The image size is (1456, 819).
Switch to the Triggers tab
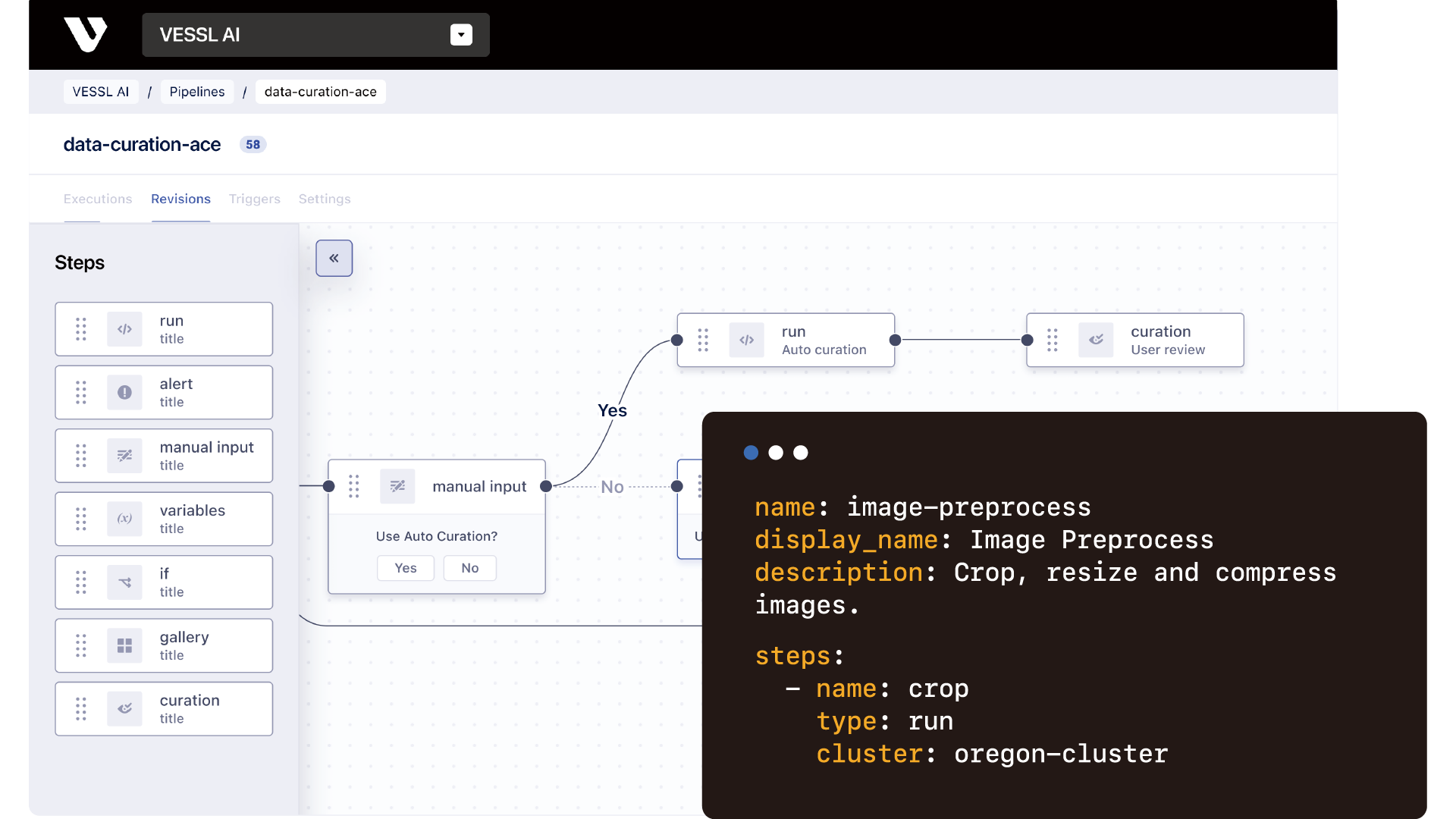[x=255, y=199]
